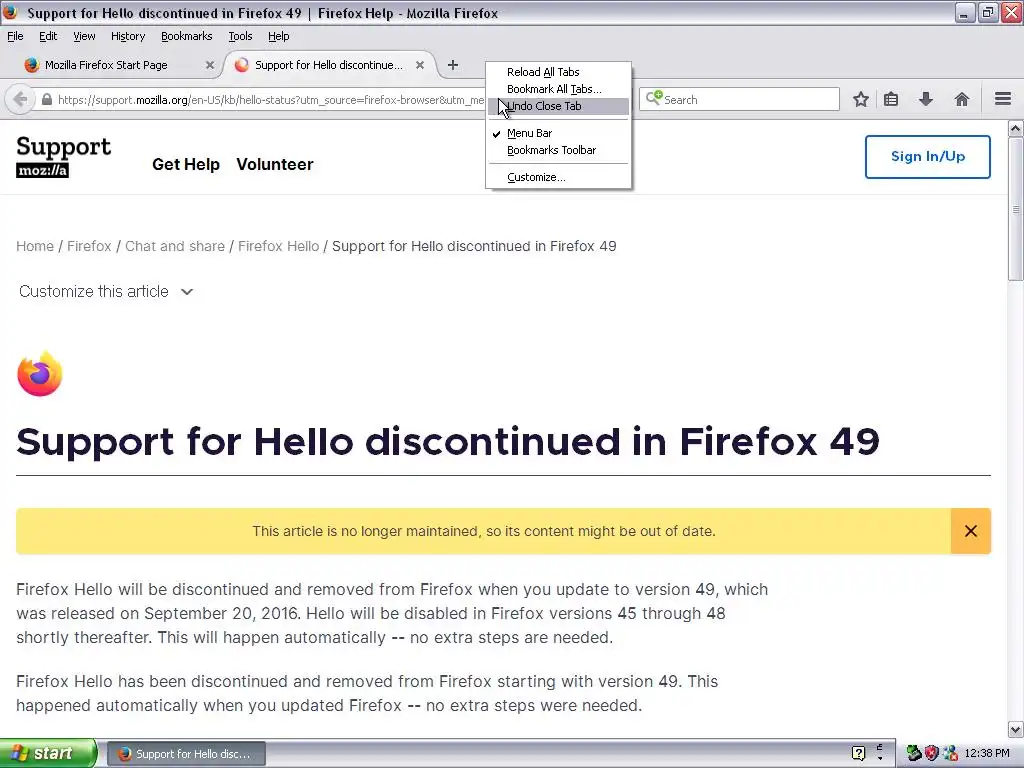
Task: Go to Home via house icon
Action: [x=961, y=99]
